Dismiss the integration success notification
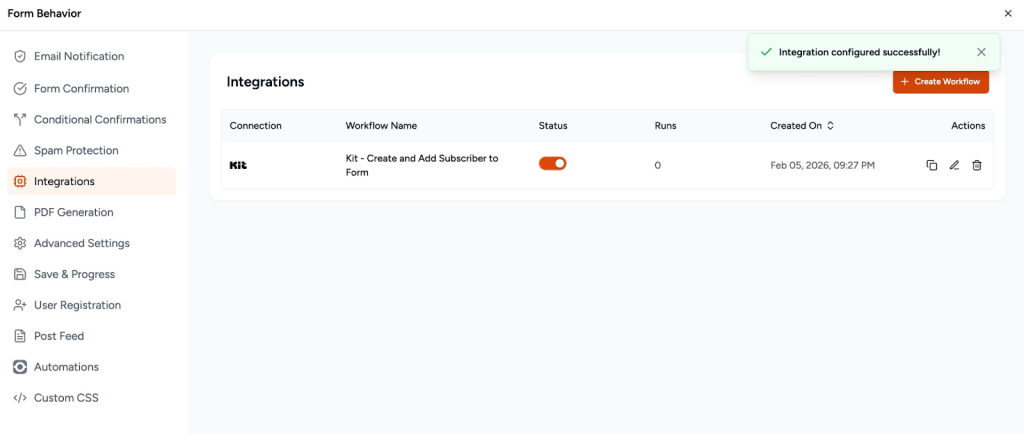 tap(981, 52)
